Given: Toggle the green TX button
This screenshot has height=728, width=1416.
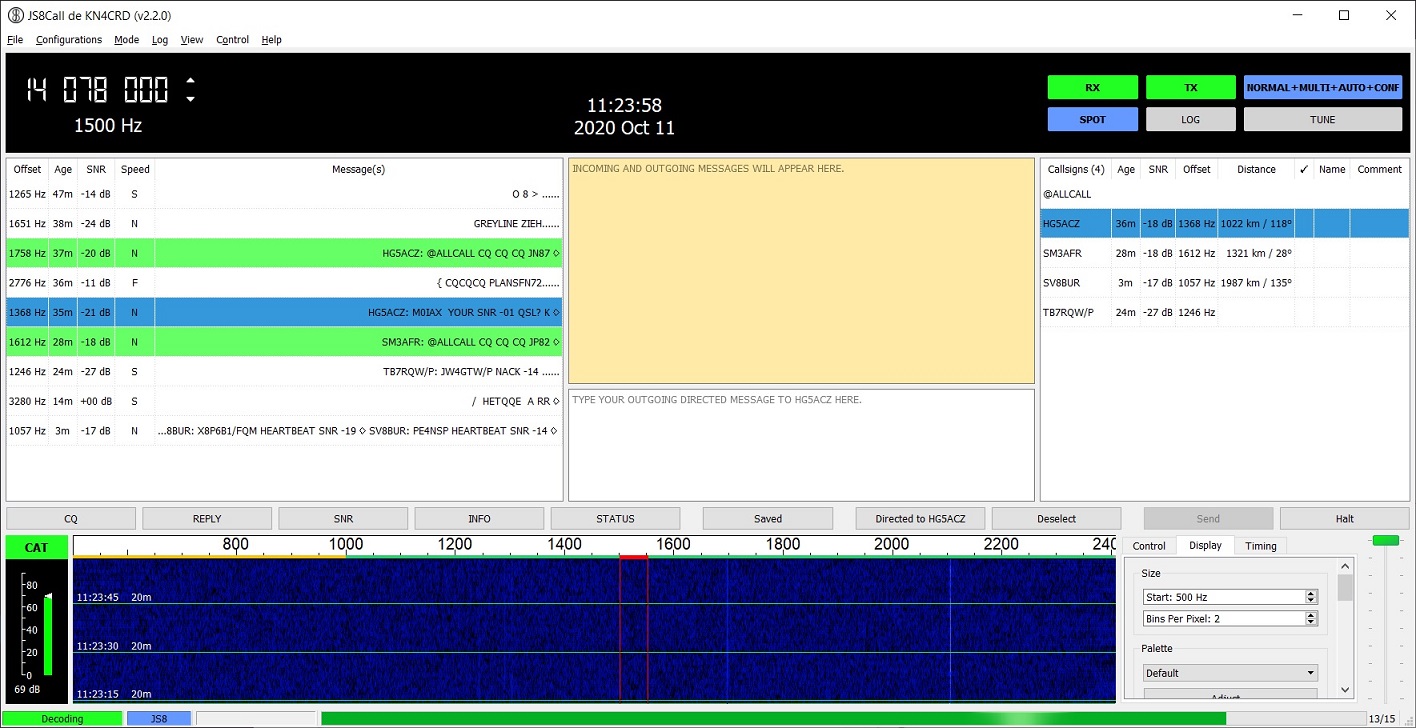Looking at the screenshot, I should coord(1190,87).
